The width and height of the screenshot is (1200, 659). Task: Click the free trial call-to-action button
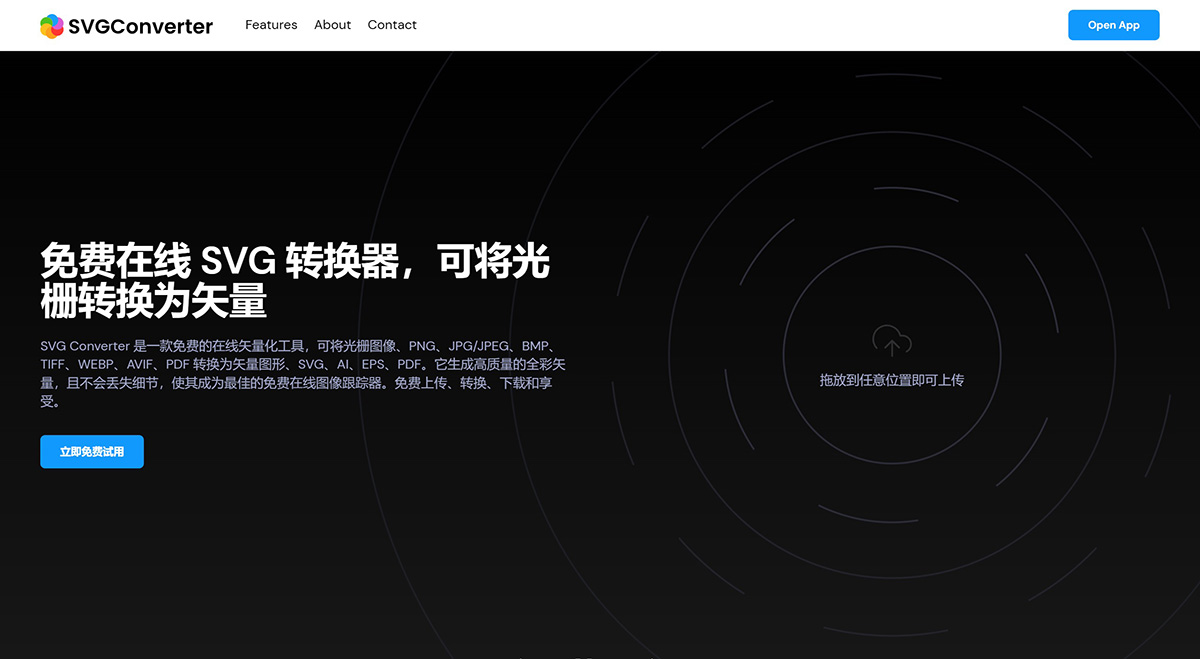tap(92, 451)
